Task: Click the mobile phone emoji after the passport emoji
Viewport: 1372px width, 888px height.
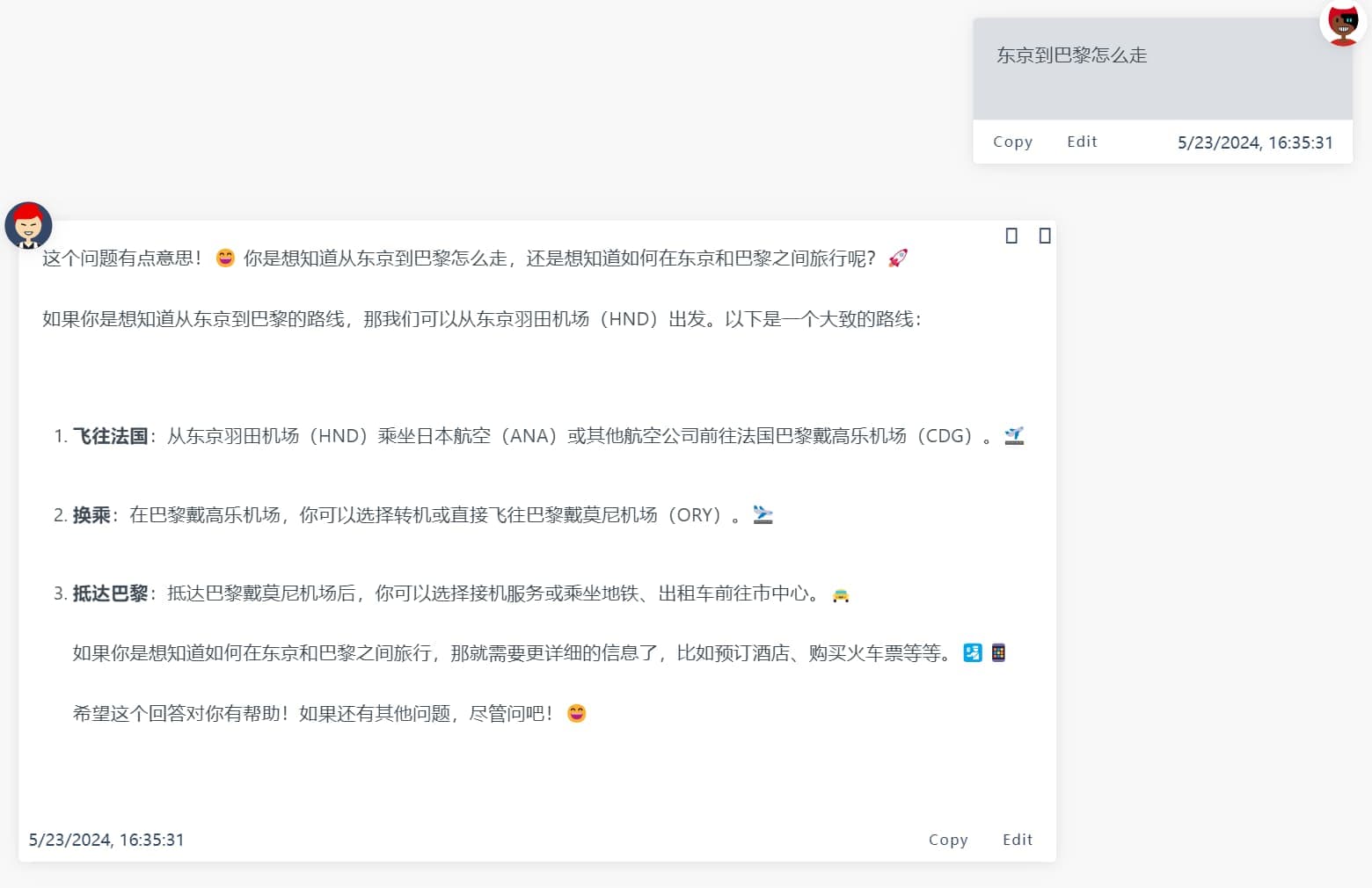Action: [x=998, y=652]
